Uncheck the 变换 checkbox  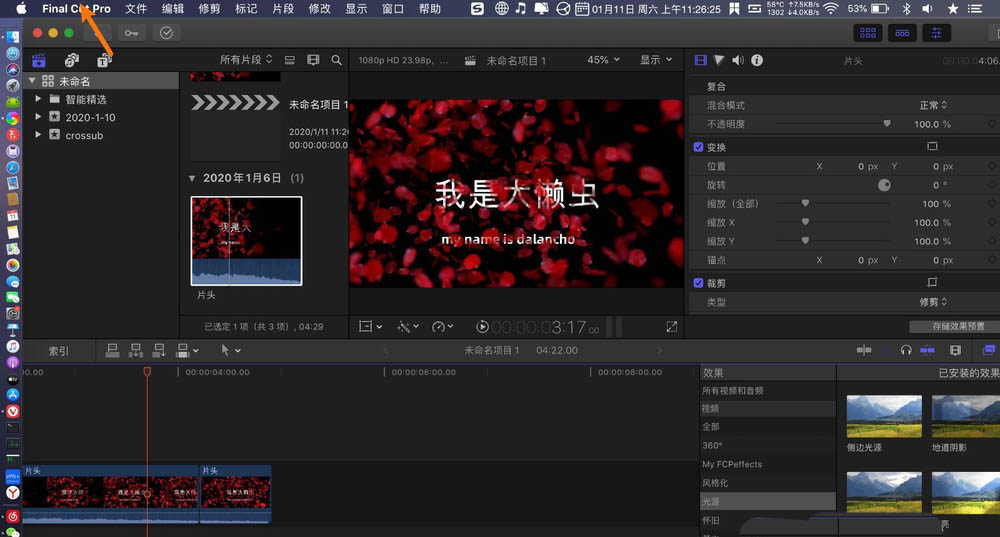(x=698, y=147)
